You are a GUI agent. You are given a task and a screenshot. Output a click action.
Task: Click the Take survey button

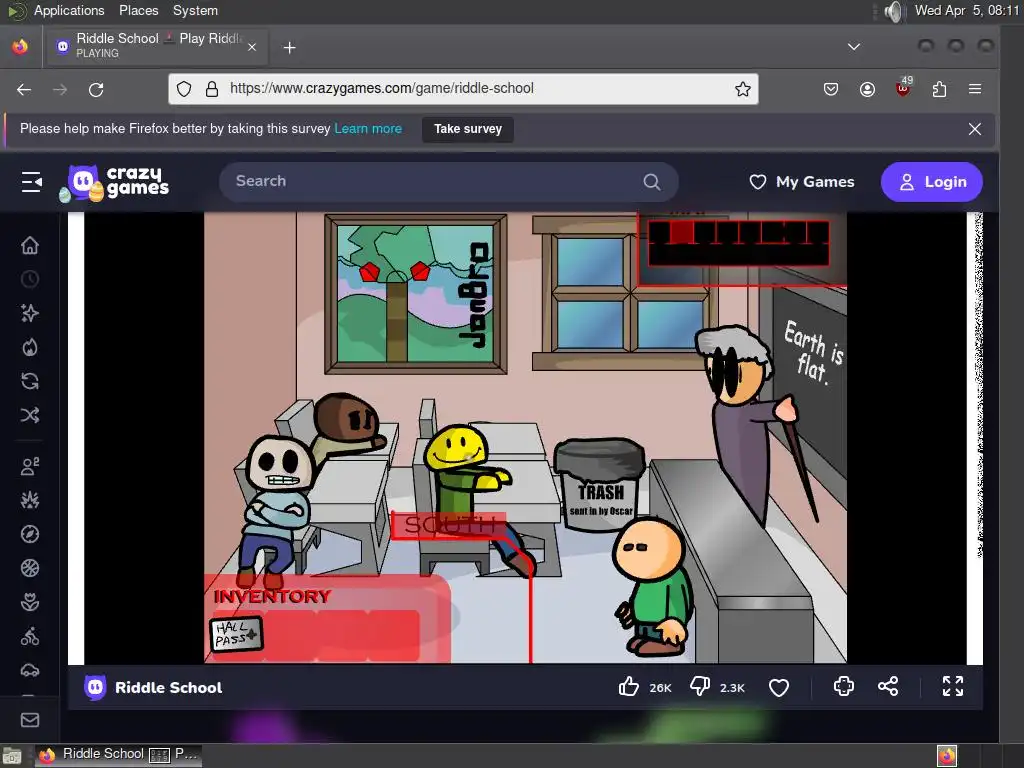[468, 129]
